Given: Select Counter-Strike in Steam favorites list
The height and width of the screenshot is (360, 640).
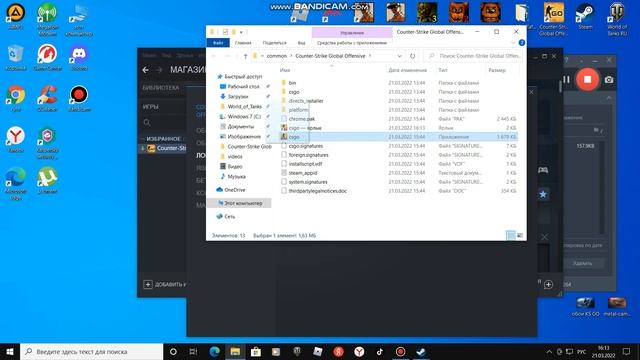Looking at the screenshot, I should (x=167, y=148).
